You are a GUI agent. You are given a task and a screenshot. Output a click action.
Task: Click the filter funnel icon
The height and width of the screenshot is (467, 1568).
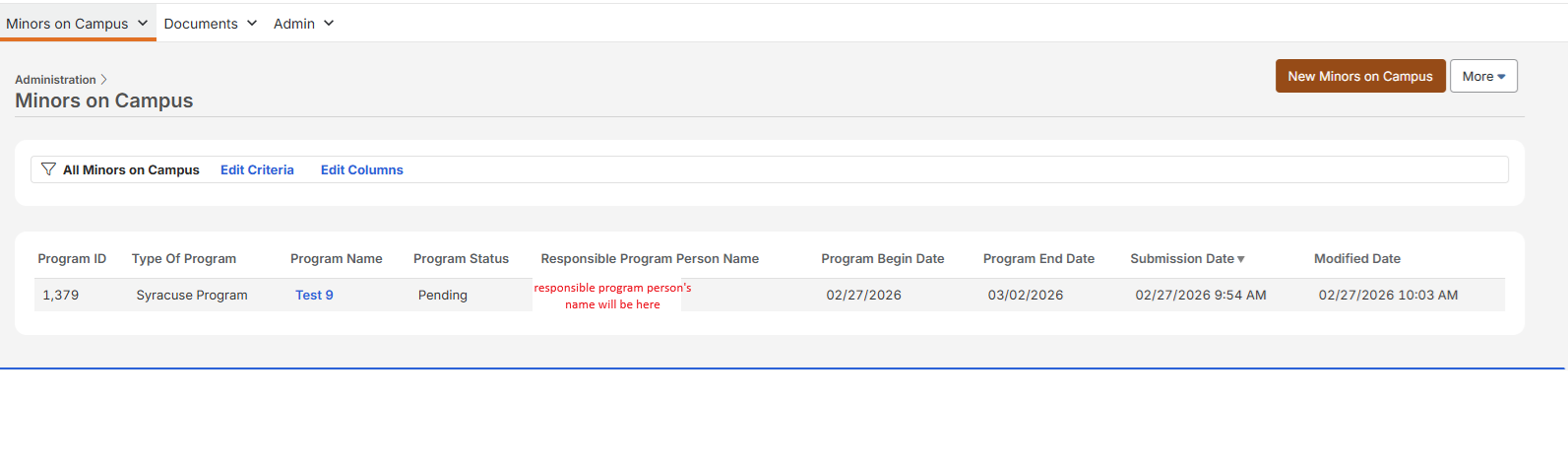click(x=48, y=169)
